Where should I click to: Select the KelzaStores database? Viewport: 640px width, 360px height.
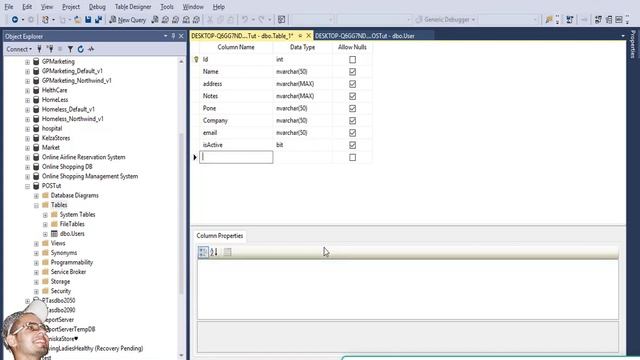[56, 138]
